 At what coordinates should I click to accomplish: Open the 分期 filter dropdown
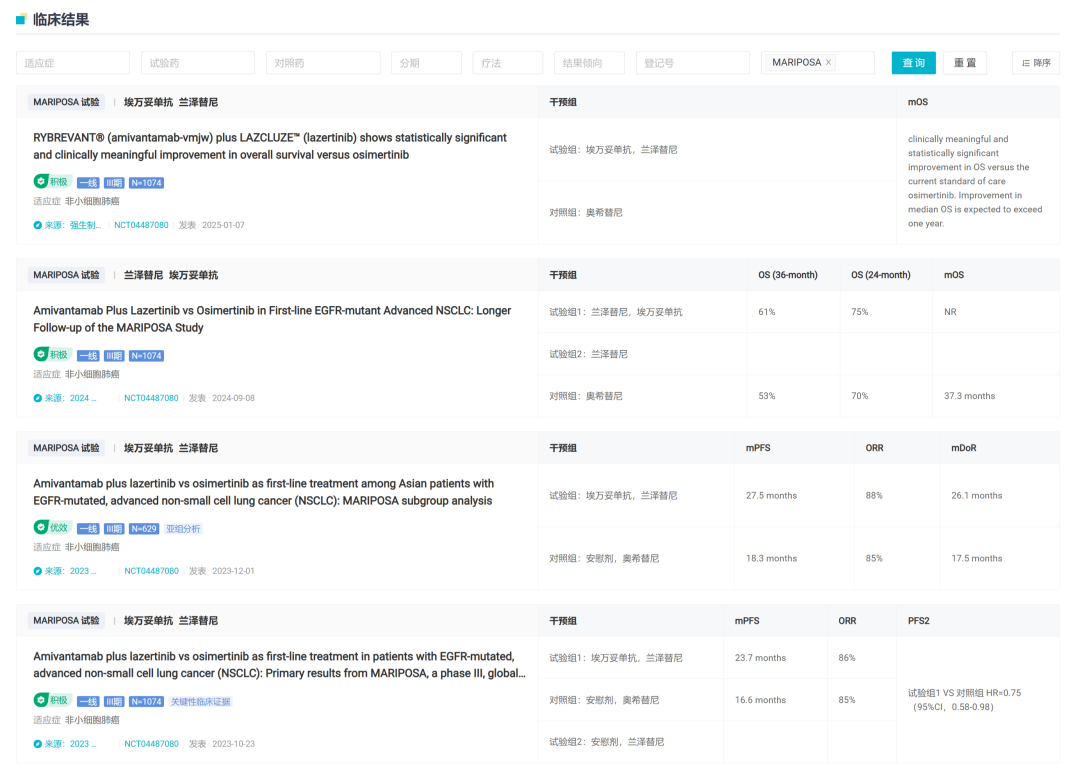[426, 63]
